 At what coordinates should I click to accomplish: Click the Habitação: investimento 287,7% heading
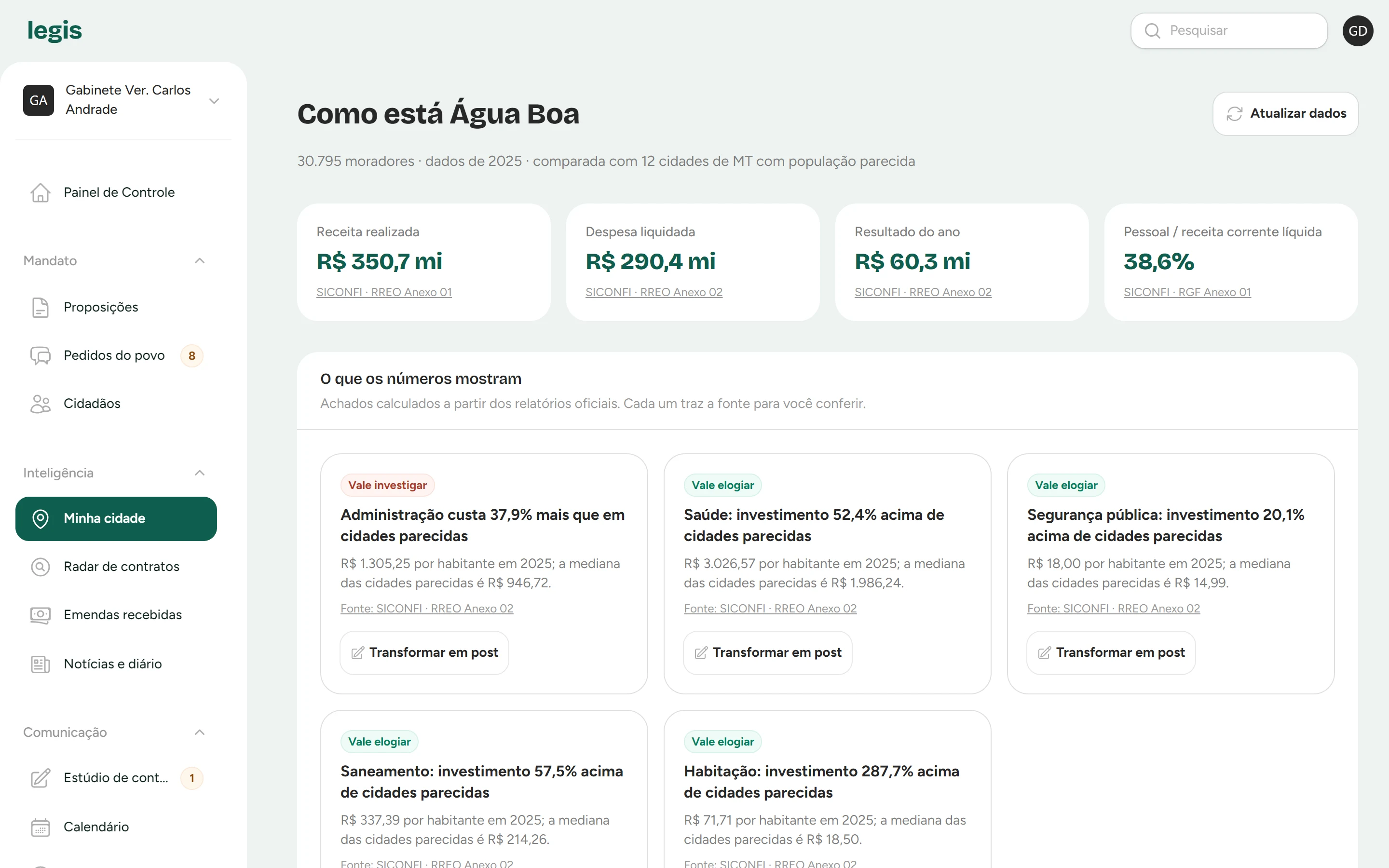(821, 782)
